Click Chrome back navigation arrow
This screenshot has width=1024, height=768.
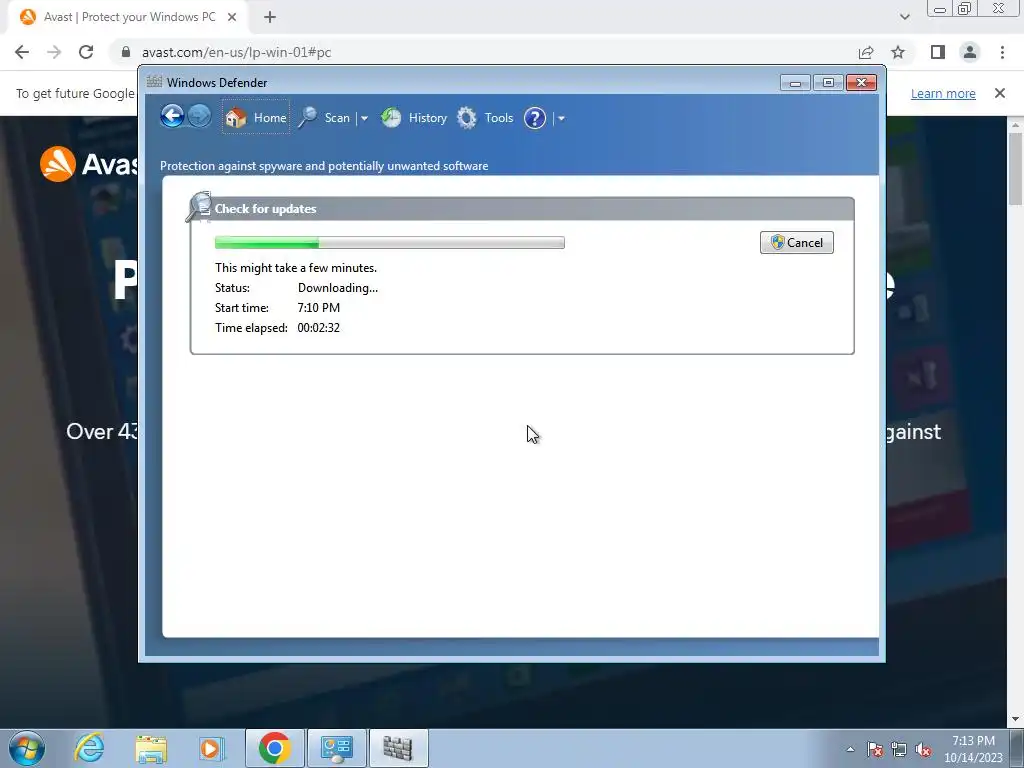22,52
